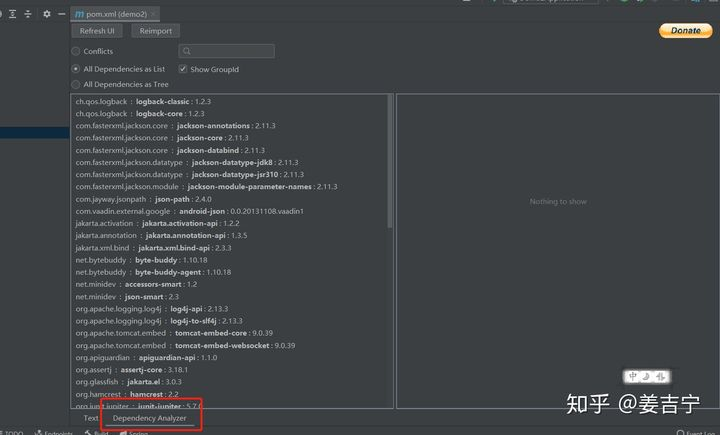720x435 pixels.
Task: Select byte-buddy-agent : 1.10.18 dependency
Action: point(153,272)
